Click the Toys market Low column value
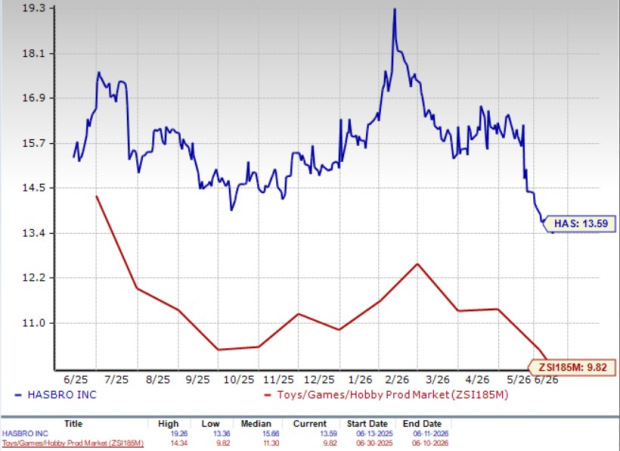 pyautogui.click(x=223, y=443)
